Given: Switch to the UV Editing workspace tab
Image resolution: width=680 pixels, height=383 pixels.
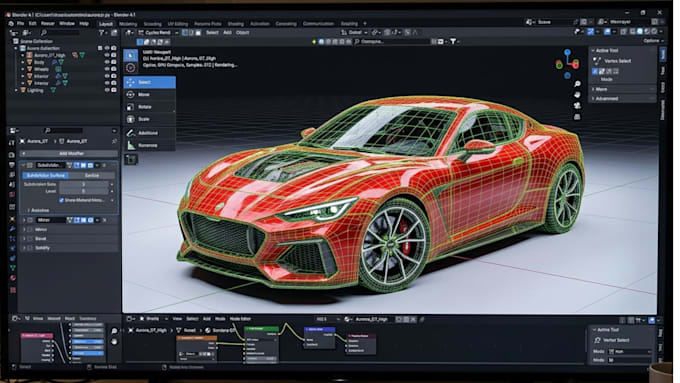Looking at the screenshot, I should (178, 24).
